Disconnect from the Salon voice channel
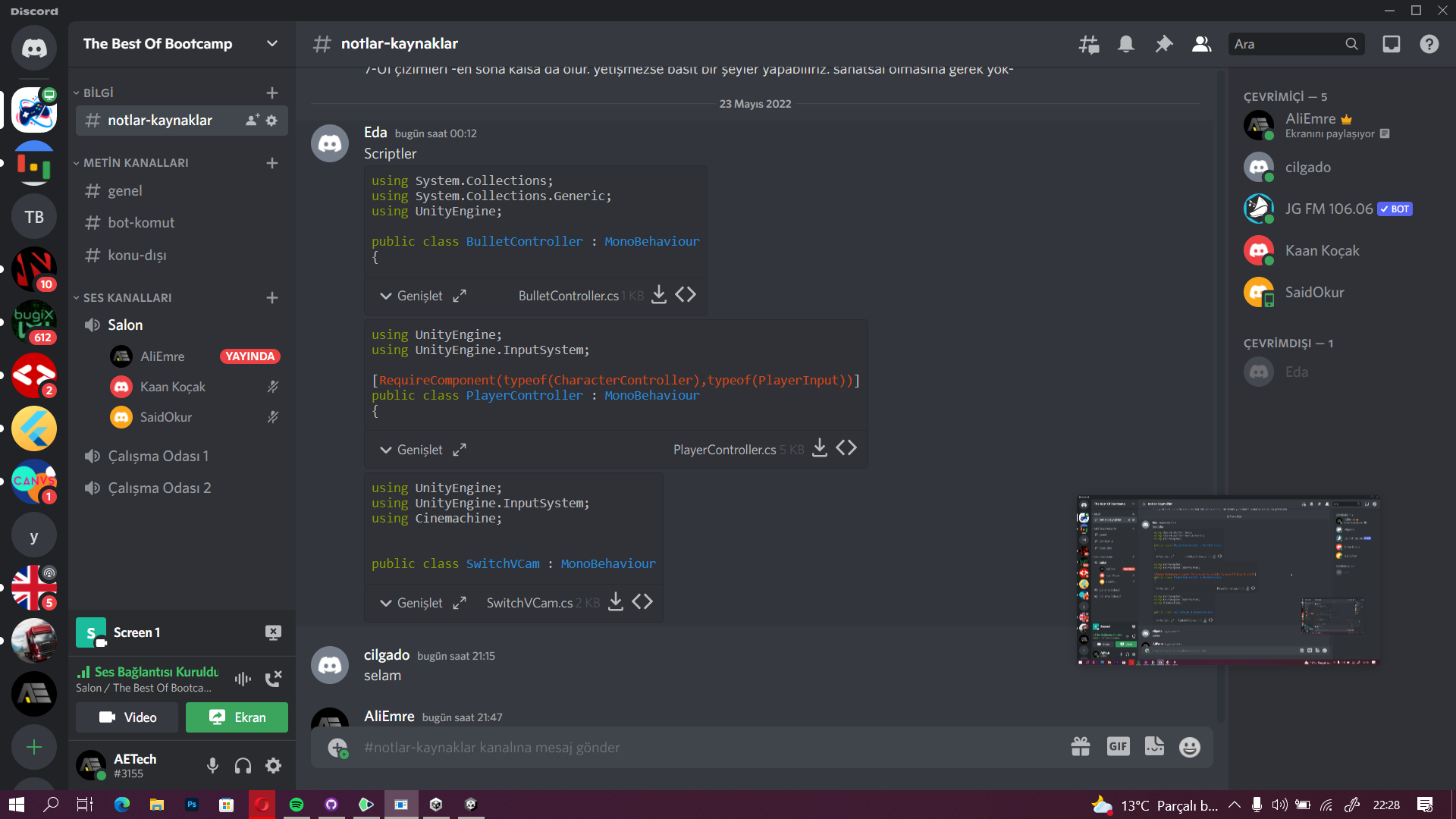 point(273,678)
